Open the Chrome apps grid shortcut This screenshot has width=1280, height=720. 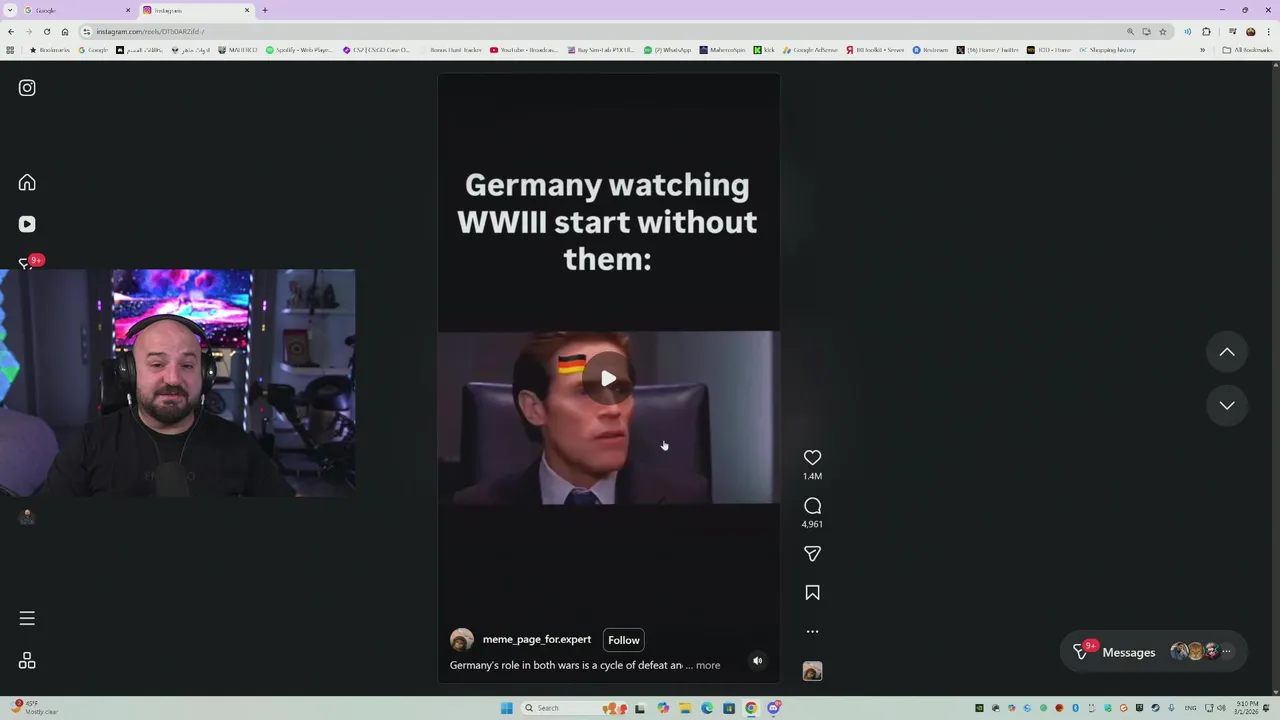(10, 50)
